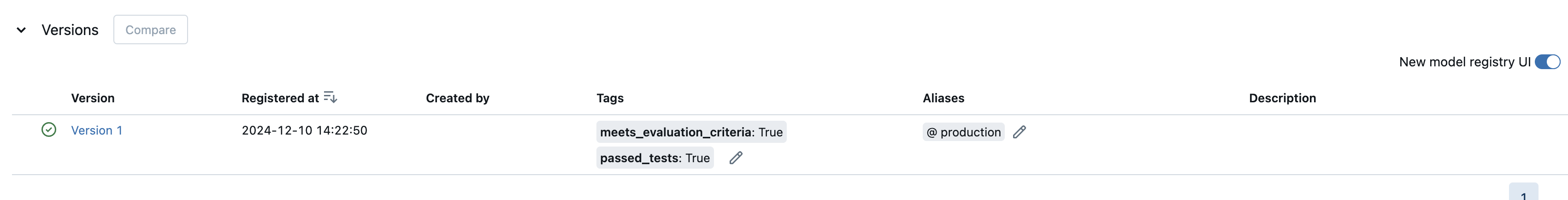Select the meets_evaluation_criteria tag
Viewport: 1568px width, 200px height.
pyautogui.click(x=691, y=132)
